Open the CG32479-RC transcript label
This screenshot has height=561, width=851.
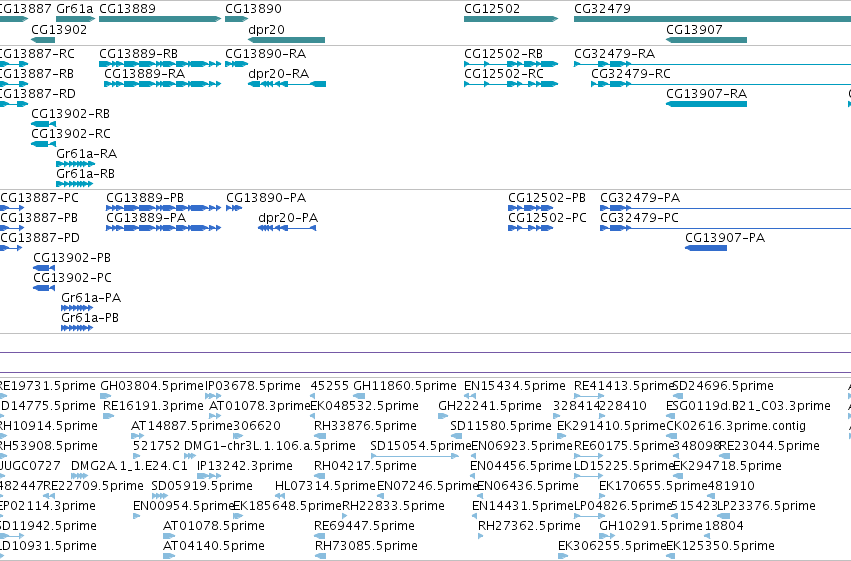[x=631, y=74]
